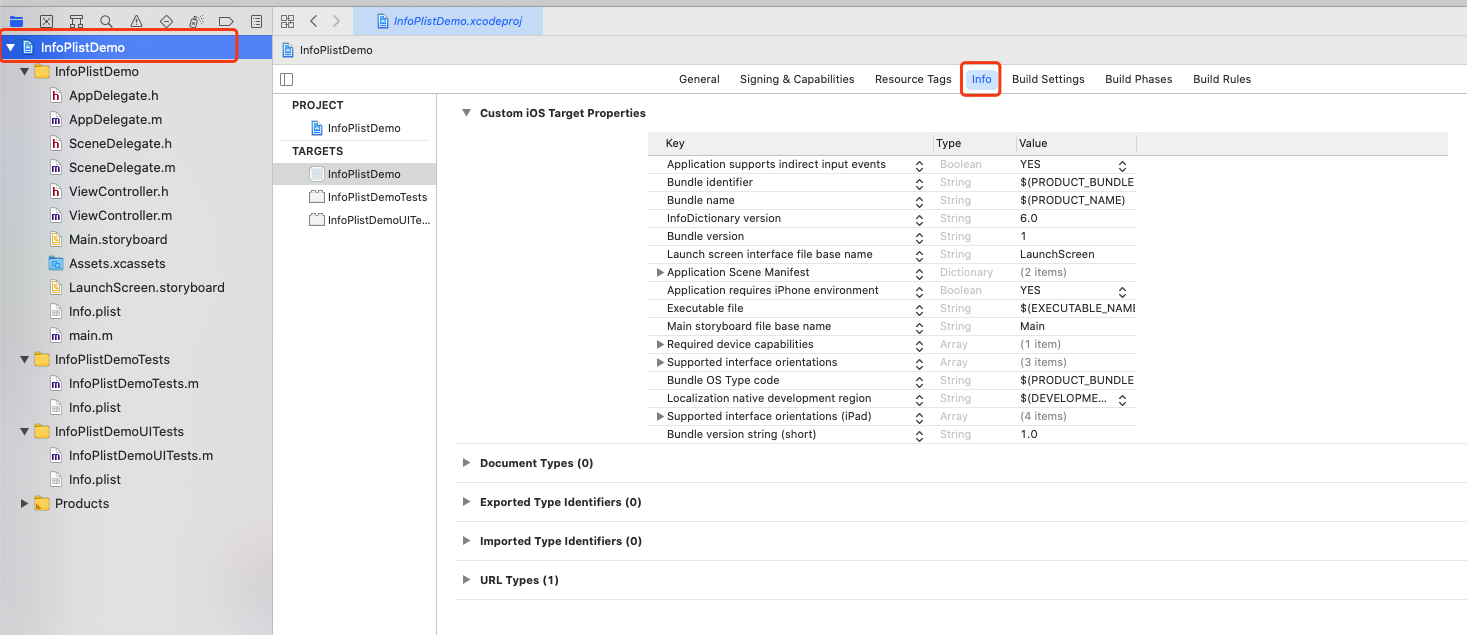The image size is (1467, 635).
Task: Show the Symbol navigator hierarchy icon
Action: [76, 21]
